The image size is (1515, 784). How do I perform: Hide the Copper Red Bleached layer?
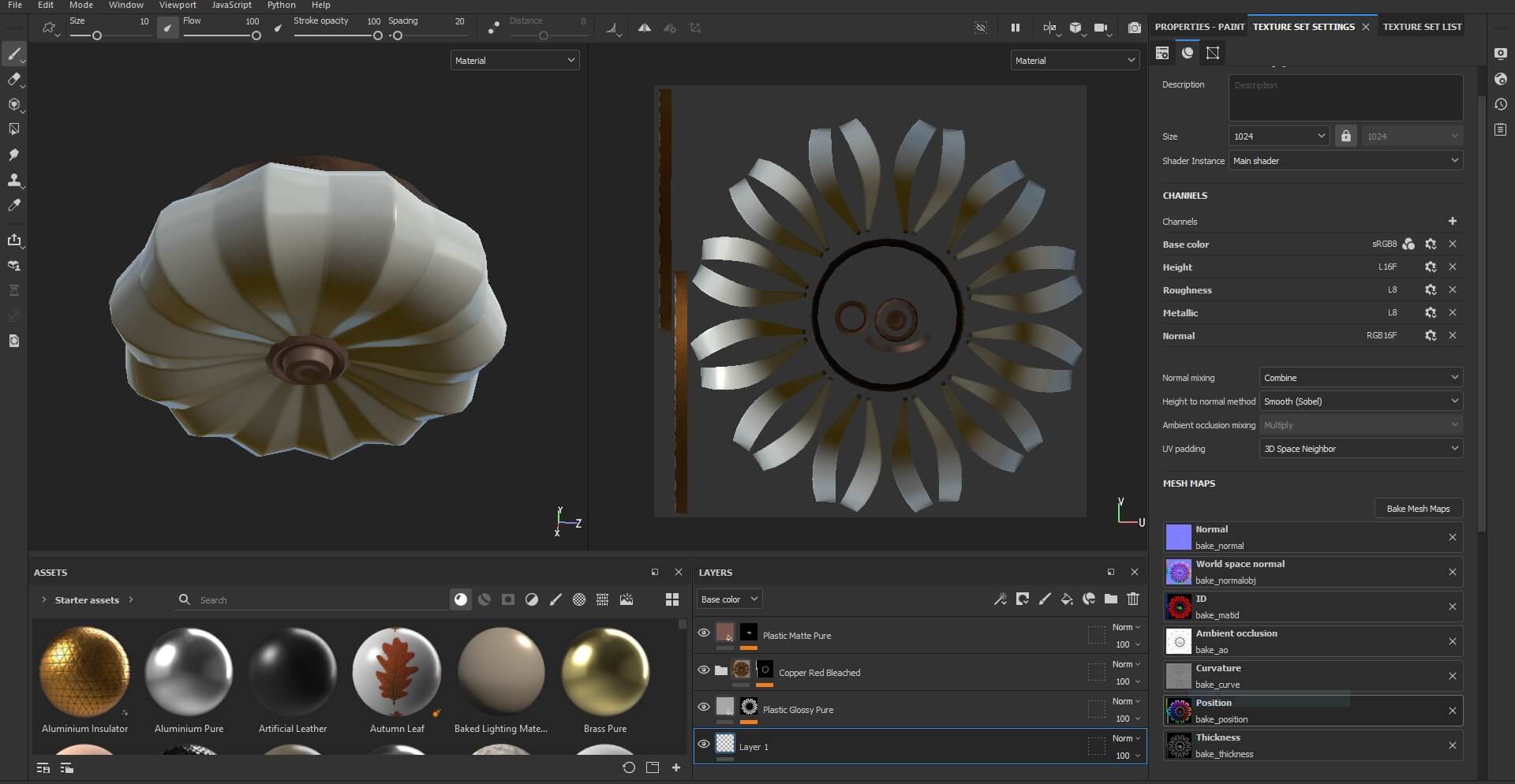(703, 670)
